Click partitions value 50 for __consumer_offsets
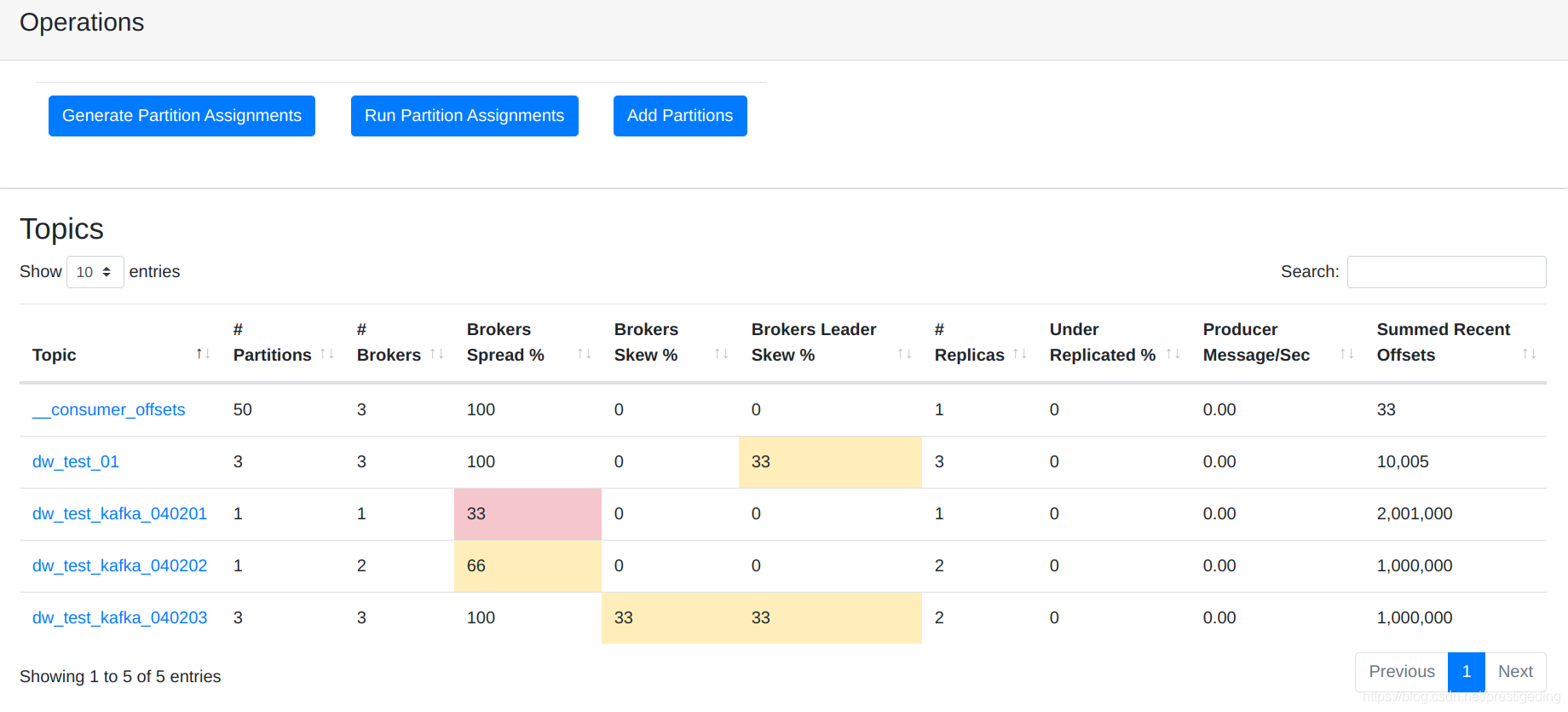 [x=243, y=410]
